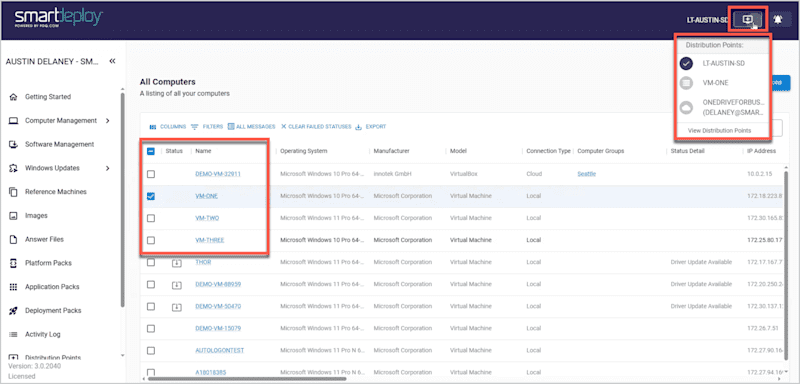Click the SmartDeploy logo
This screenshot has height=384, width=800.
[58, 18]
